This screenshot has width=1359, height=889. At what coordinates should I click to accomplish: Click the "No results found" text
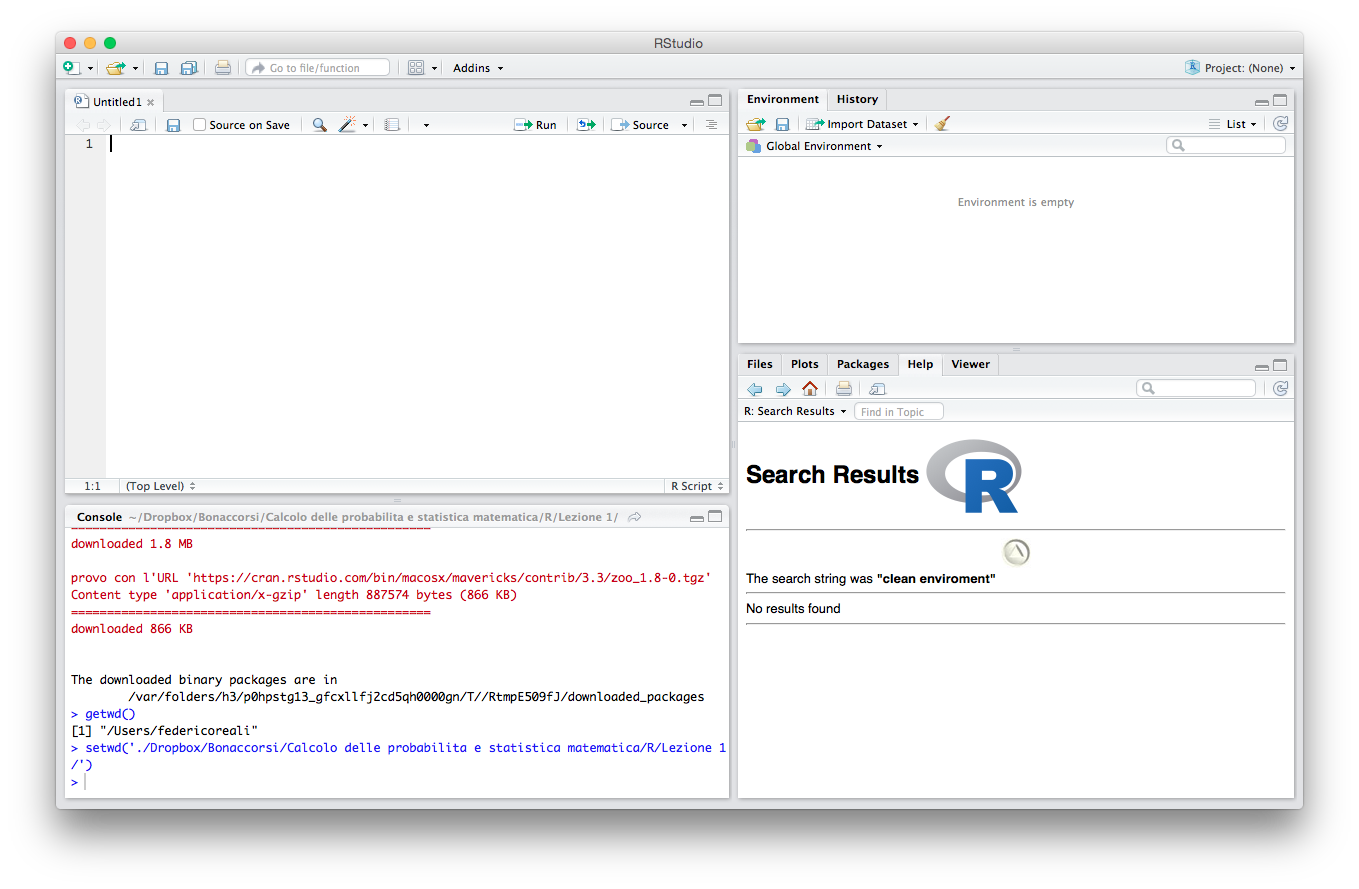793,608
